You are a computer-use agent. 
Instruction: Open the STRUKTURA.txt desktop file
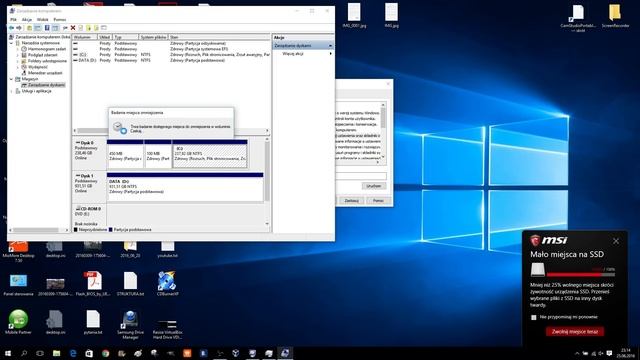coord(130,283)
